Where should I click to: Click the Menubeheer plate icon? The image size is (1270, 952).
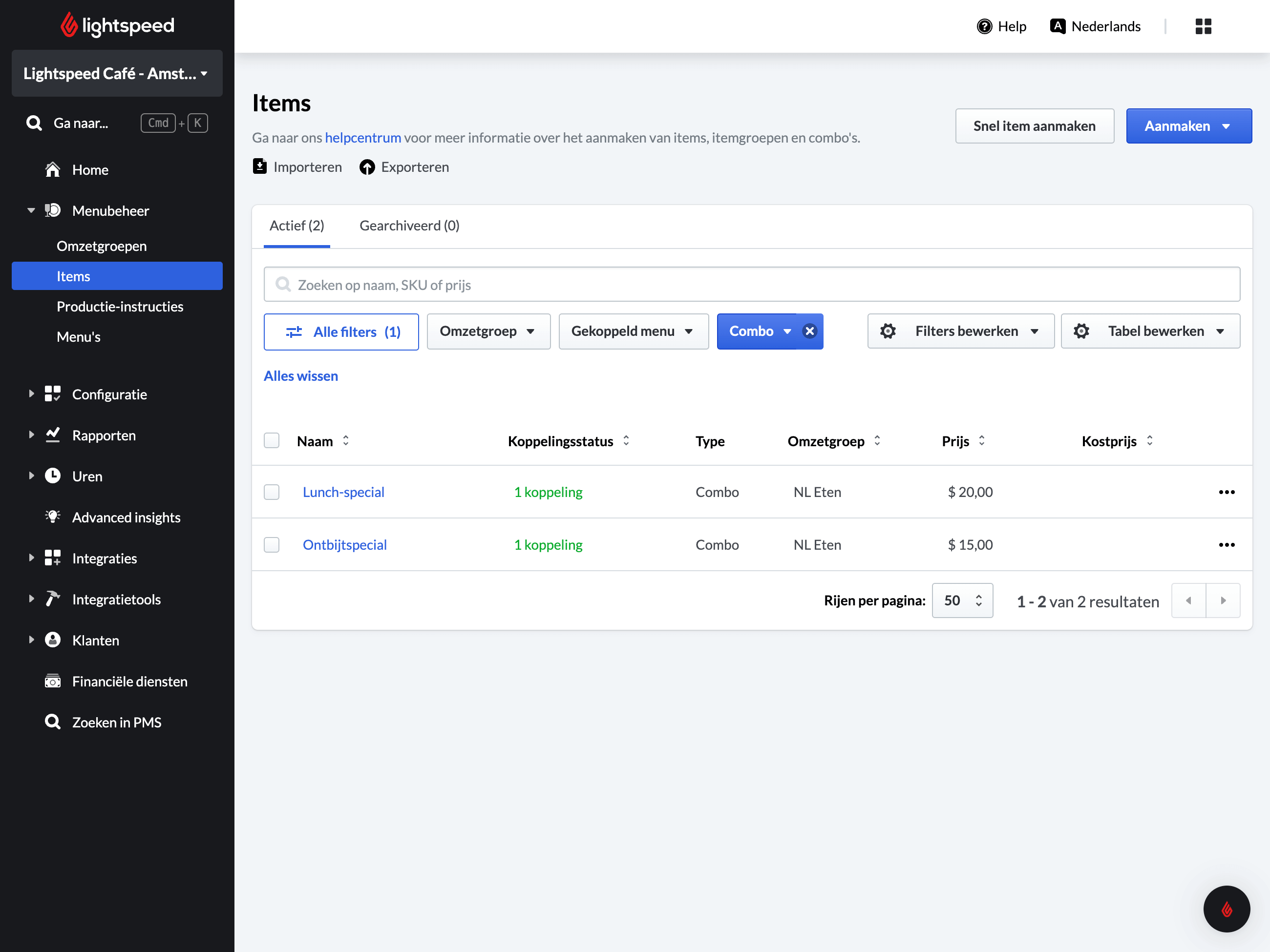click(x=53, y=210)
